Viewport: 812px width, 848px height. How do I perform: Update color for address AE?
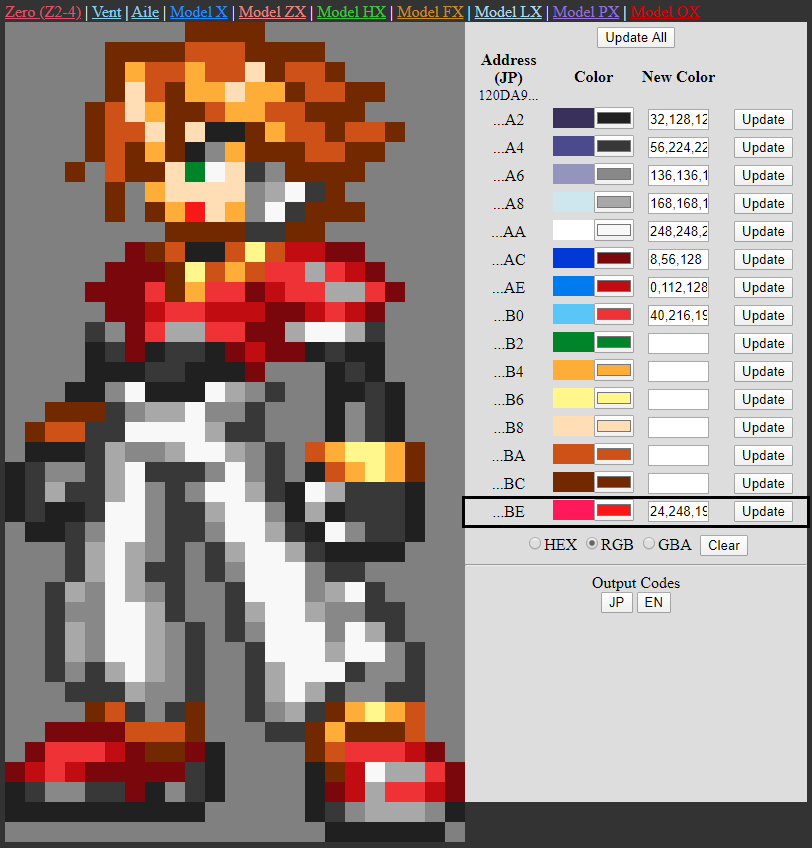pos(763,288)
